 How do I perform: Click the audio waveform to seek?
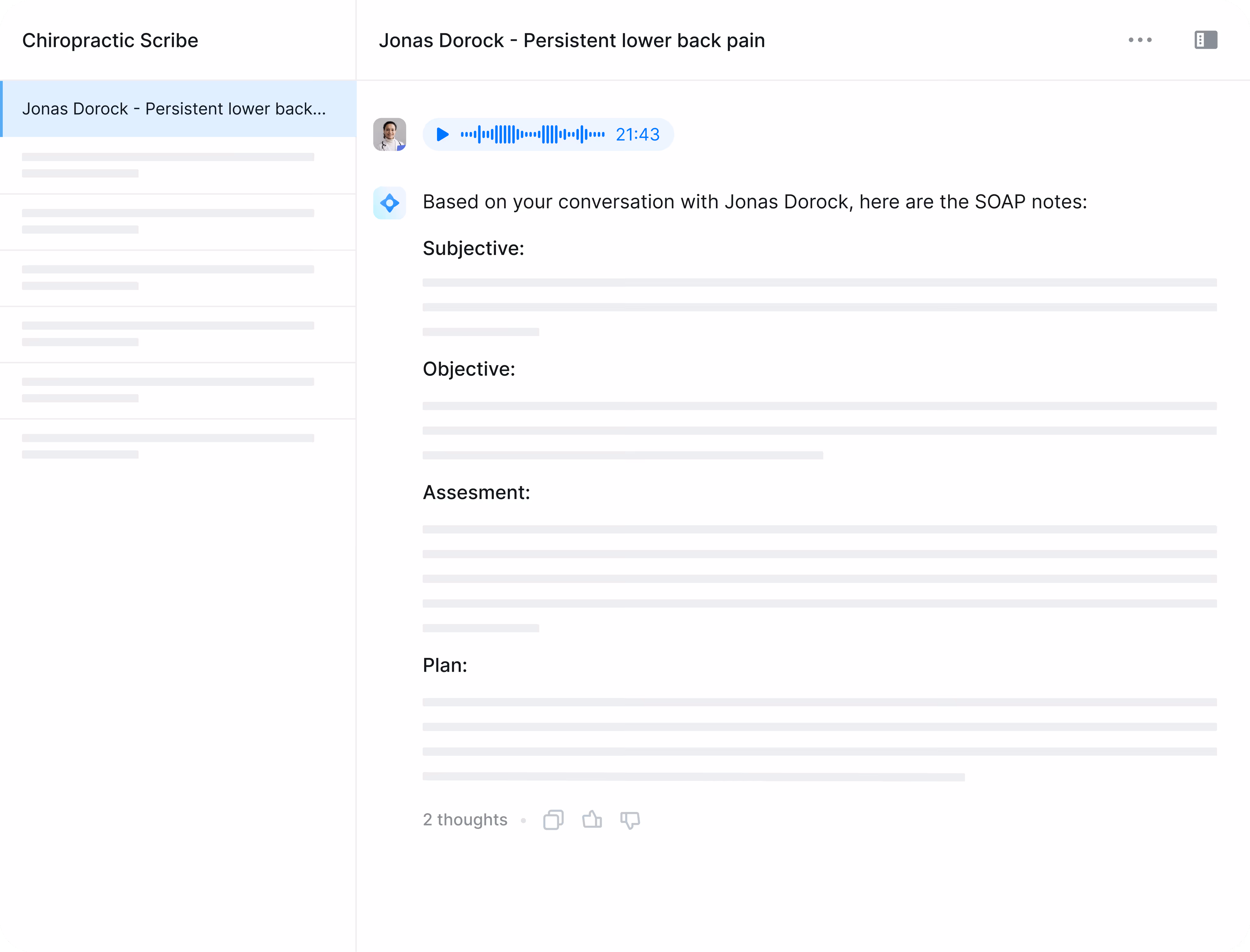click(x=532, y=134)
